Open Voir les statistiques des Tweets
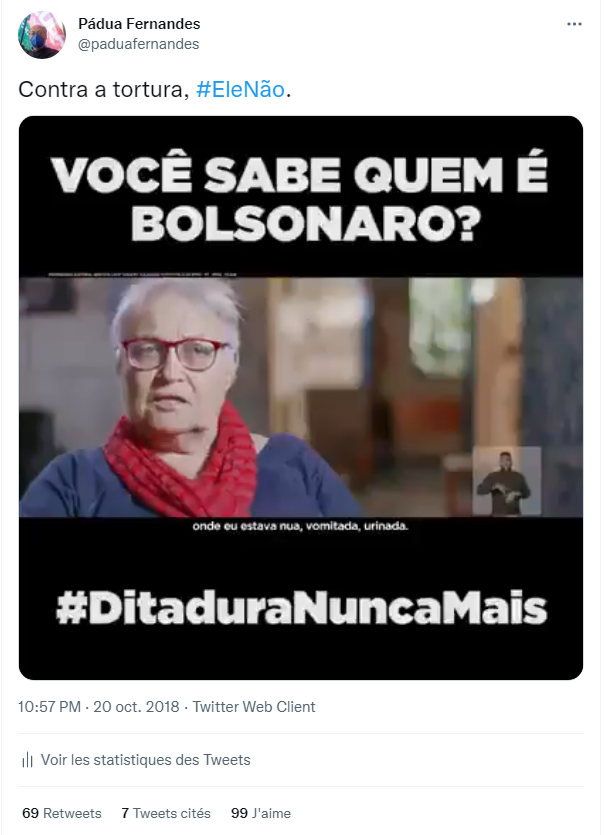Image resolution: width=605 pixels, height=835 pixels. (x=145, y=760)
